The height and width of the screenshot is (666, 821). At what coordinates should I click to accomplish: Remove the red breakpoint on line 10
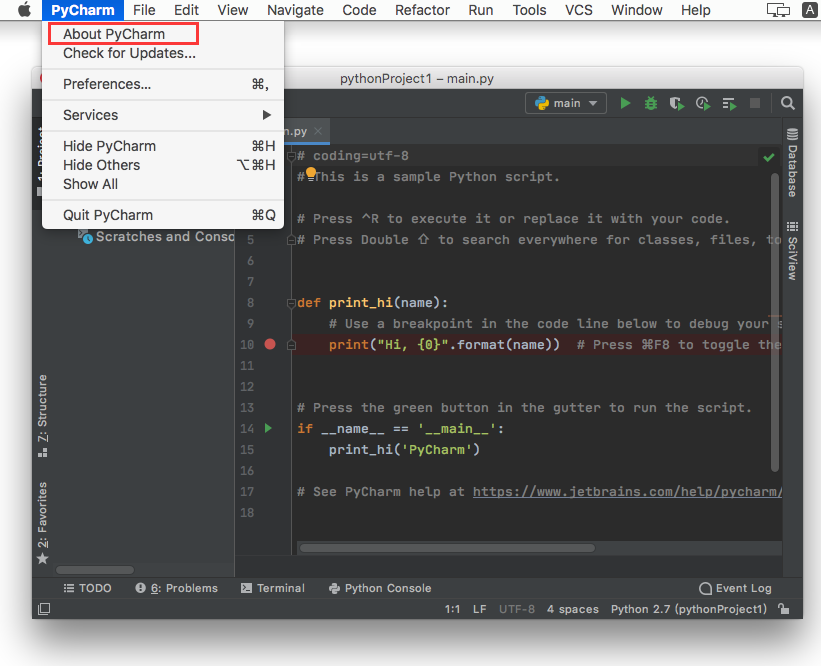pyautogui.click(x=269, y=344)
